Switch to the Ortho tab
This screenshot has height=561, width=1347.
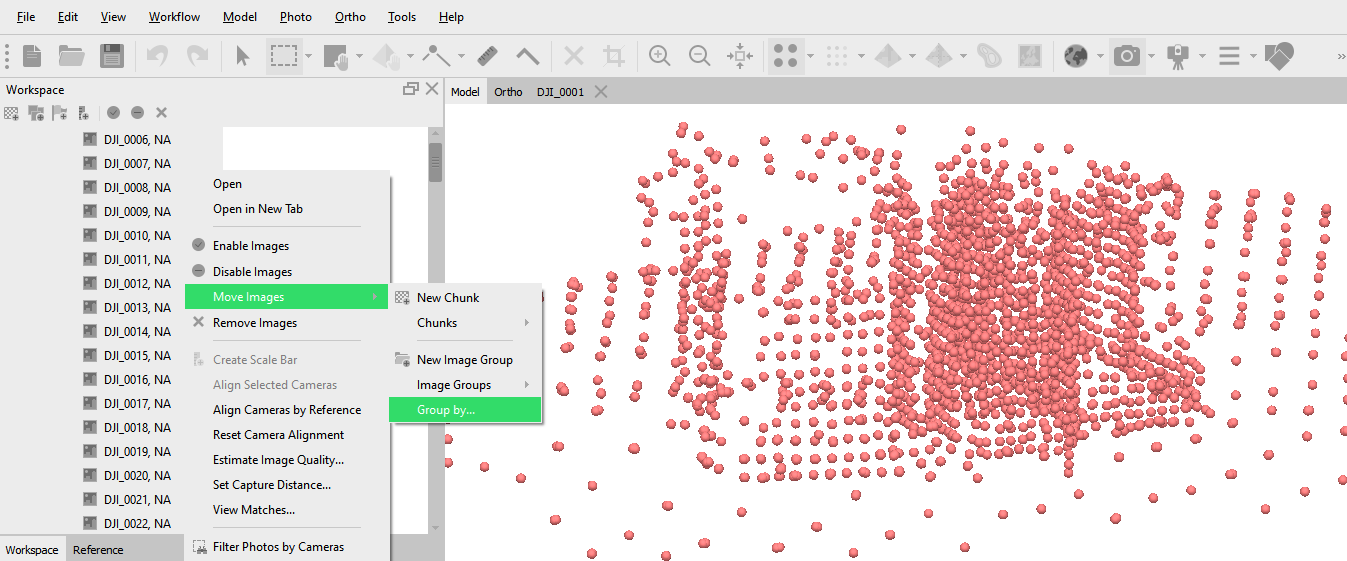pyautogui.click(x=508, y=91)
